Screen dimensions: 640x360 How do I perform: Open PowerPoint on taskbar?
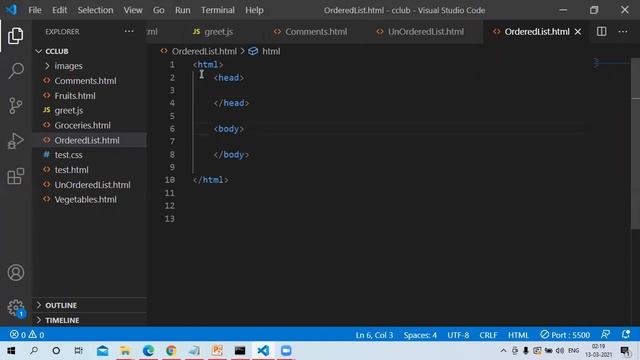[217, 351]
